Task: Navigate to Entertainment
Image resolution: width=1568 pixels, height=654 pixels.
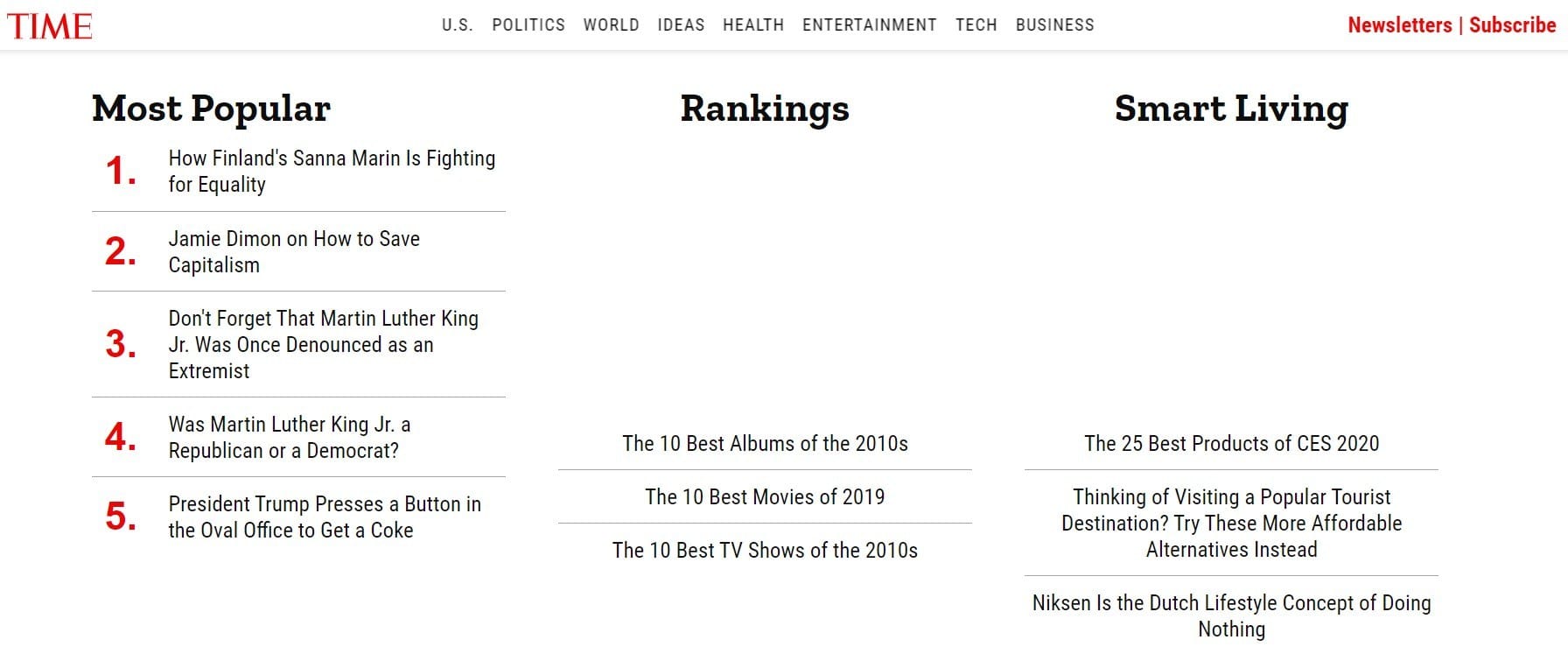Action: tap(869, 25)
